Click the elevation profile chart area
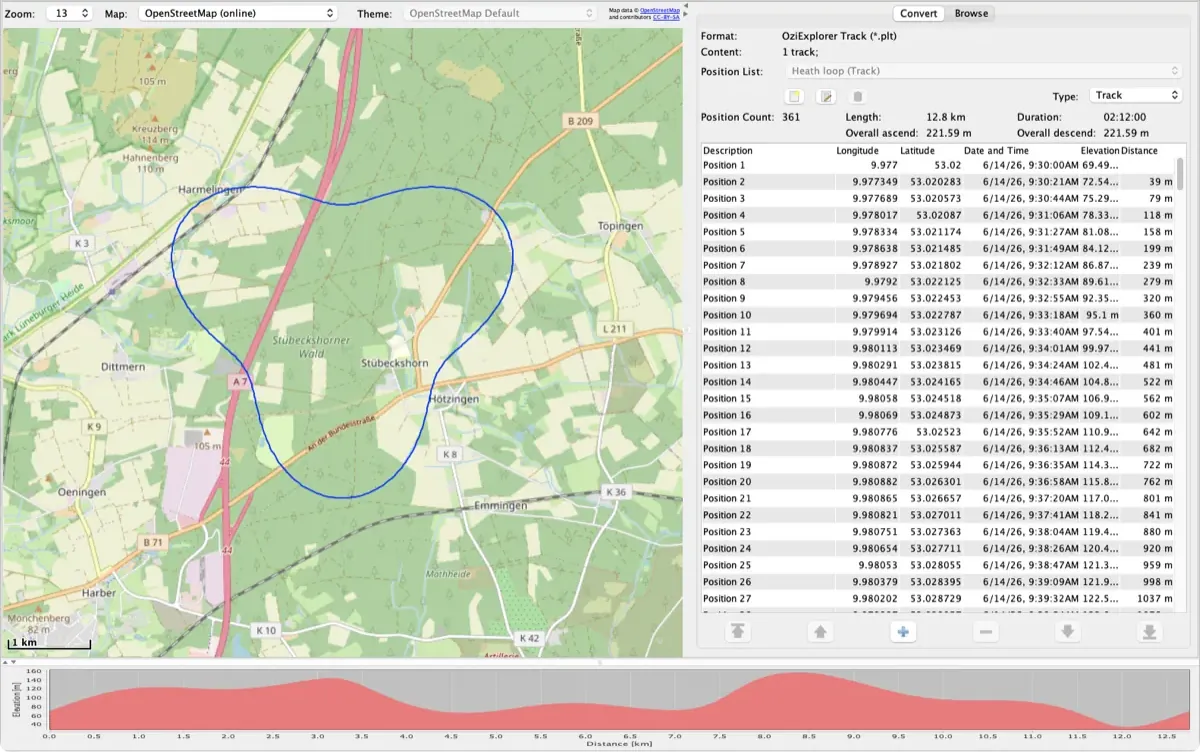 click(619, 699)
